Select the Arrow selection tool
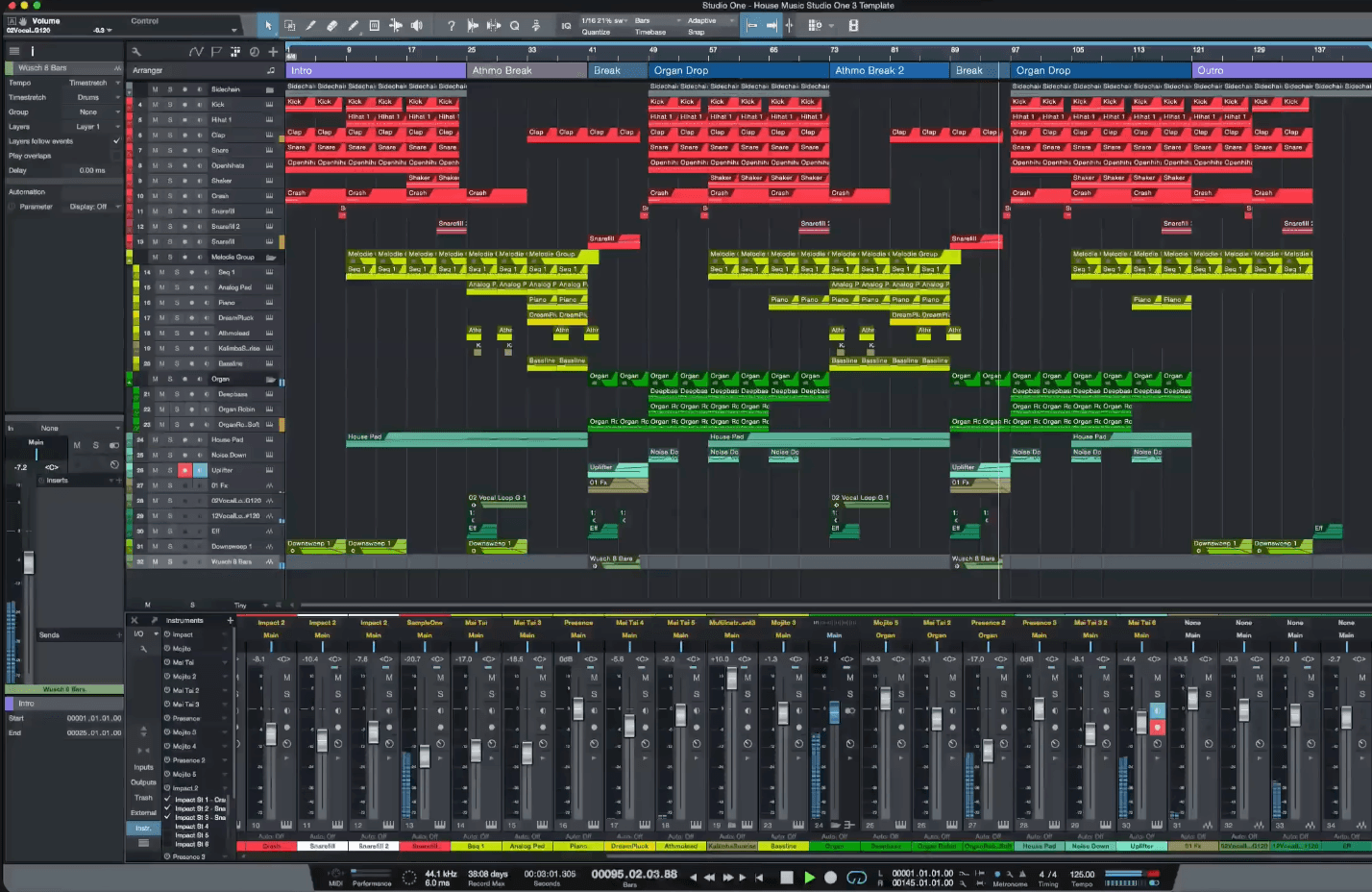Image resolution: width=1372 pixels, height=892 pixels. pyautogui.click(x=268, y=25)
